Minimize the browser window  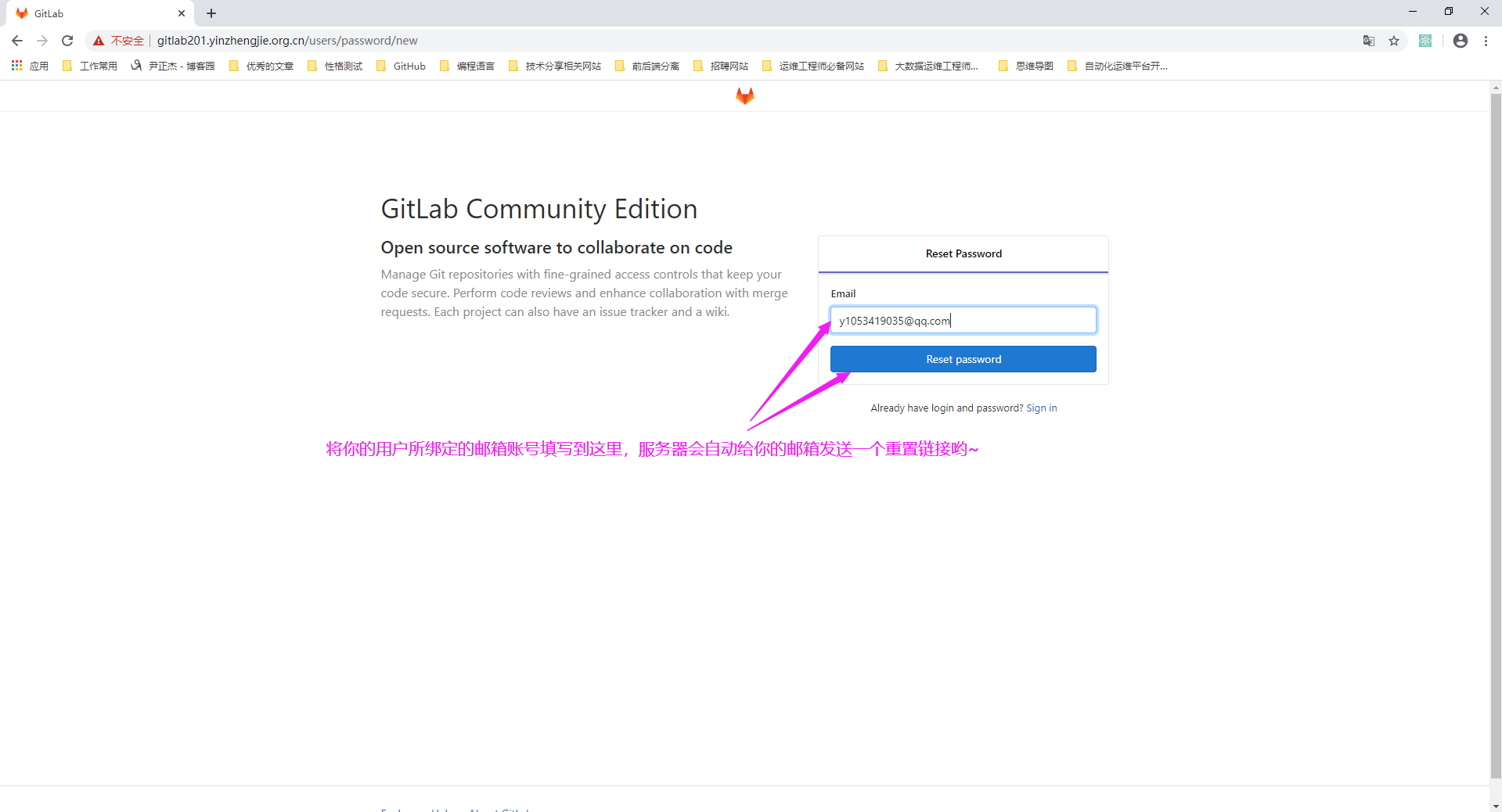point(1413,12)
